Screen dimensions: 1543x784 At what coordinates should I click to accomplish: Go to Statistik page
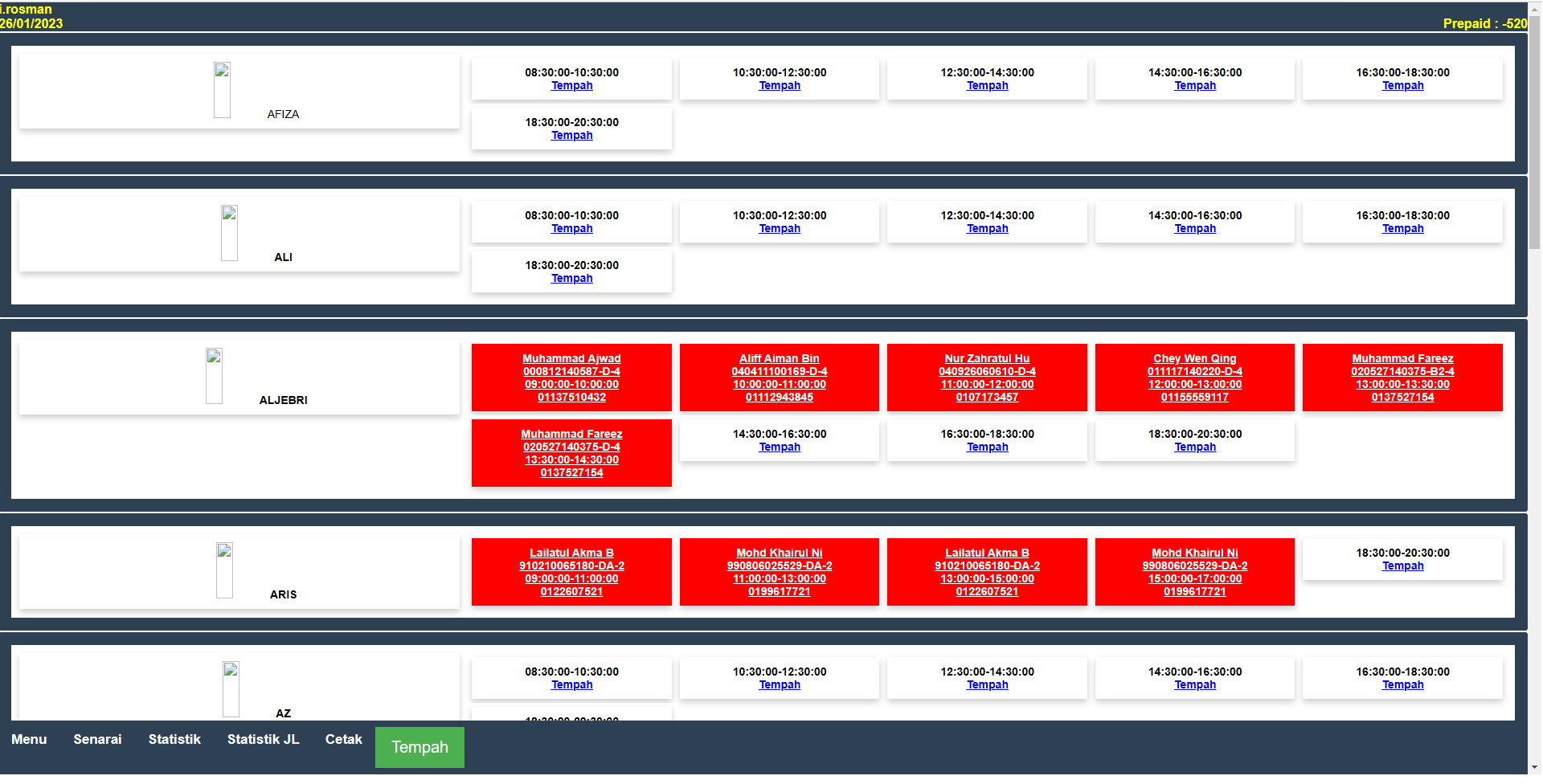click(x=174, y=739)
